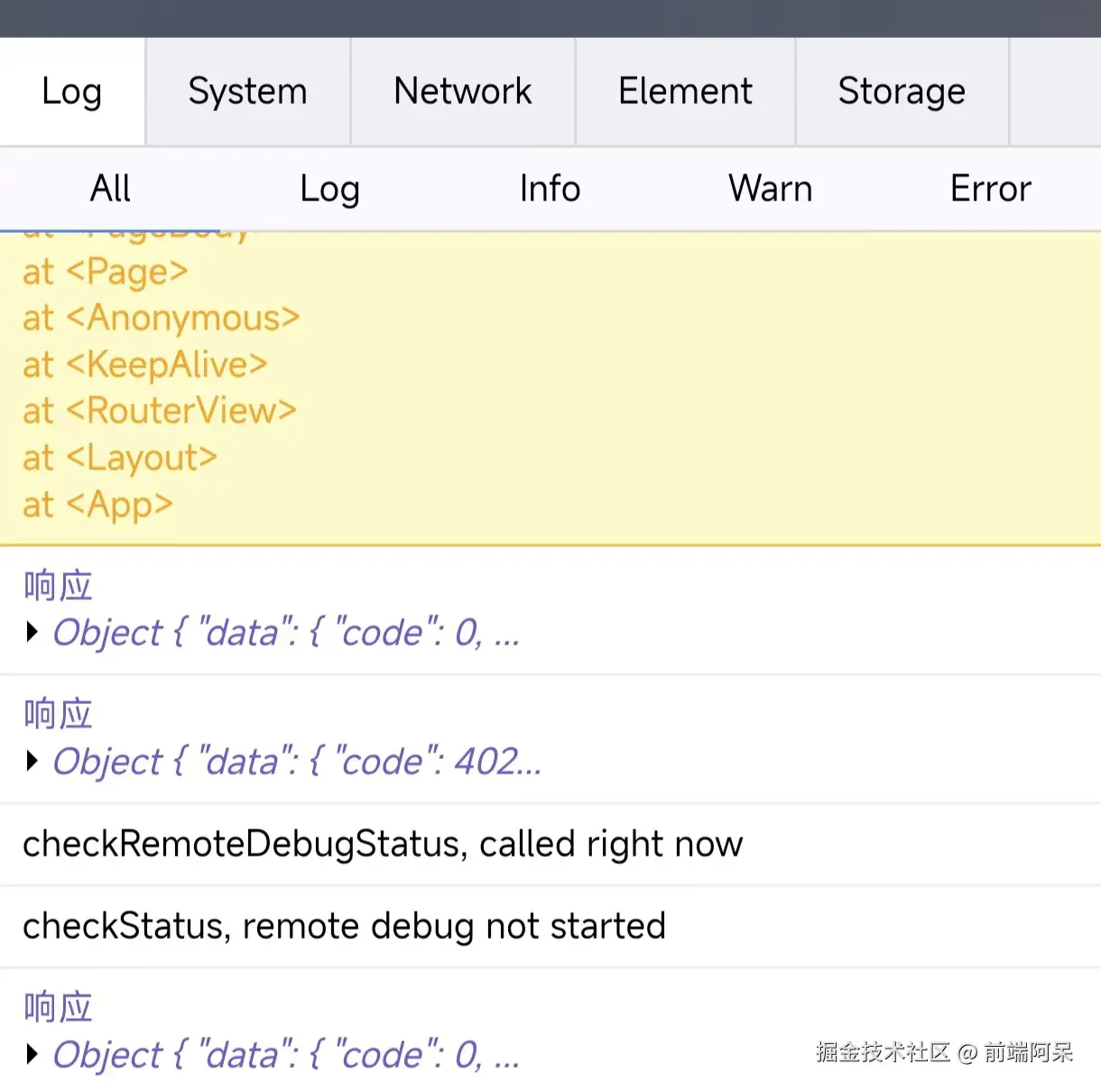
Task: Expand the Object with code 402 triangle
Action: coord(32,761)
